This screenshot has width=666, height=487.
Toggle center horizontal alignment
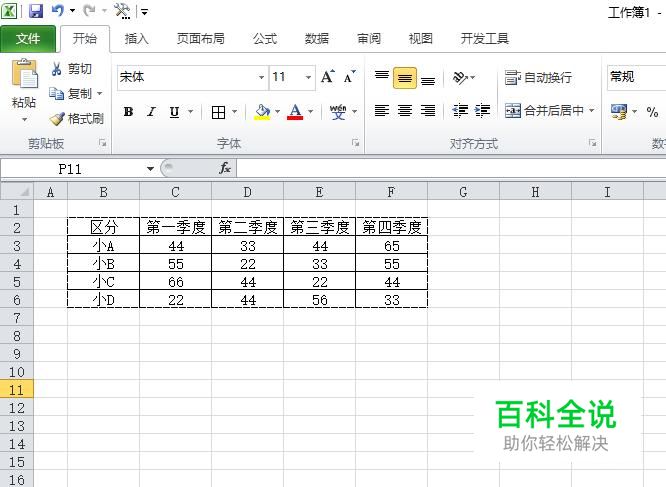(x=405, y=111)
